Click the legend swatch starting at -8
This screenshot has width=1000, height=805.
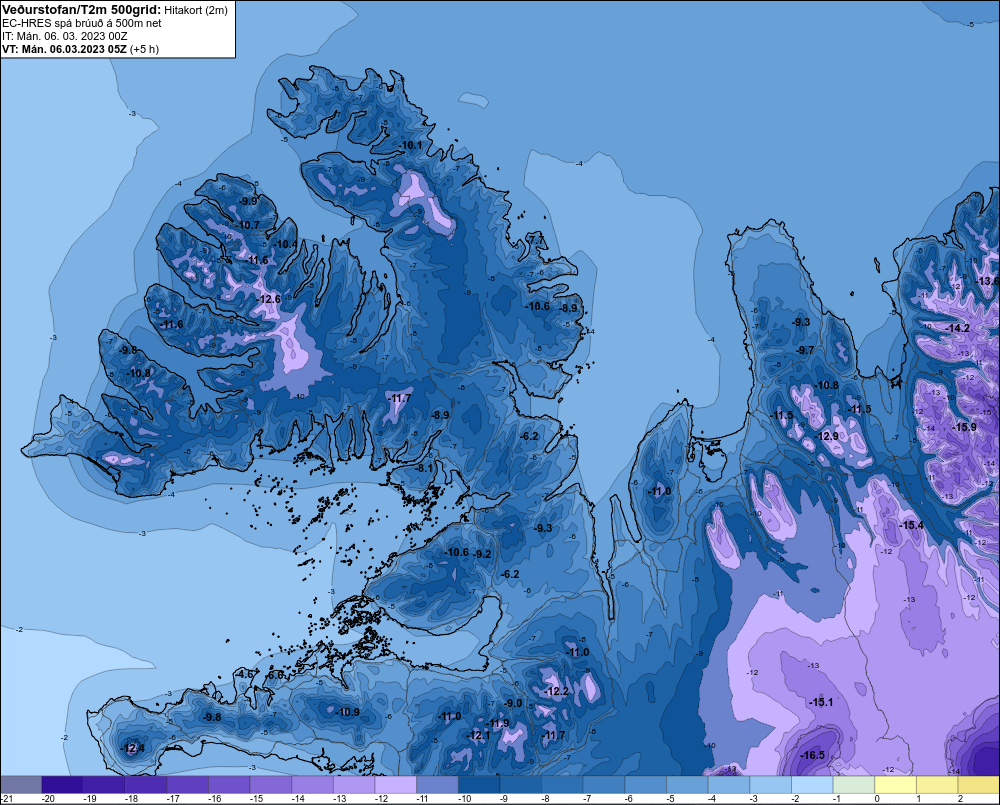click(562, 784)
